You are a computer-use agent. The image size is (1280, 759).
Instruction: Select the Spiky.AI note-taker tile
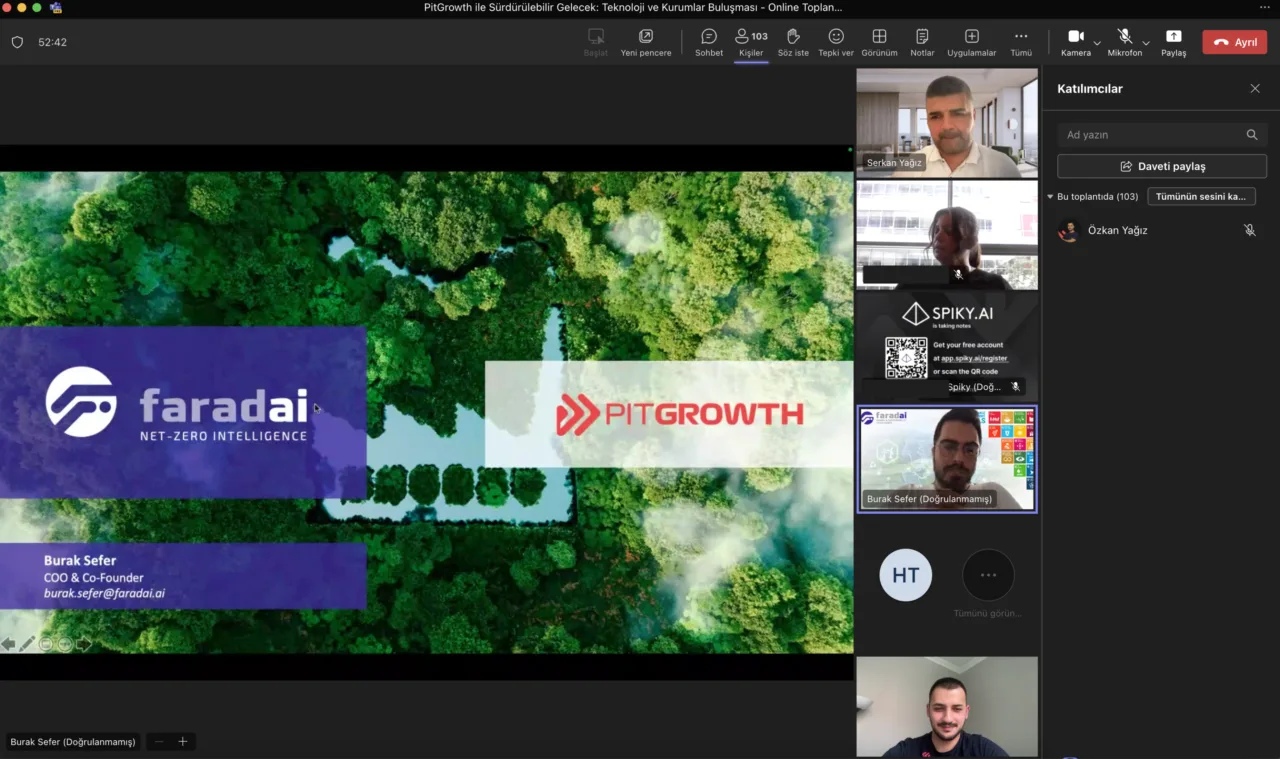(x=947, y=346)
